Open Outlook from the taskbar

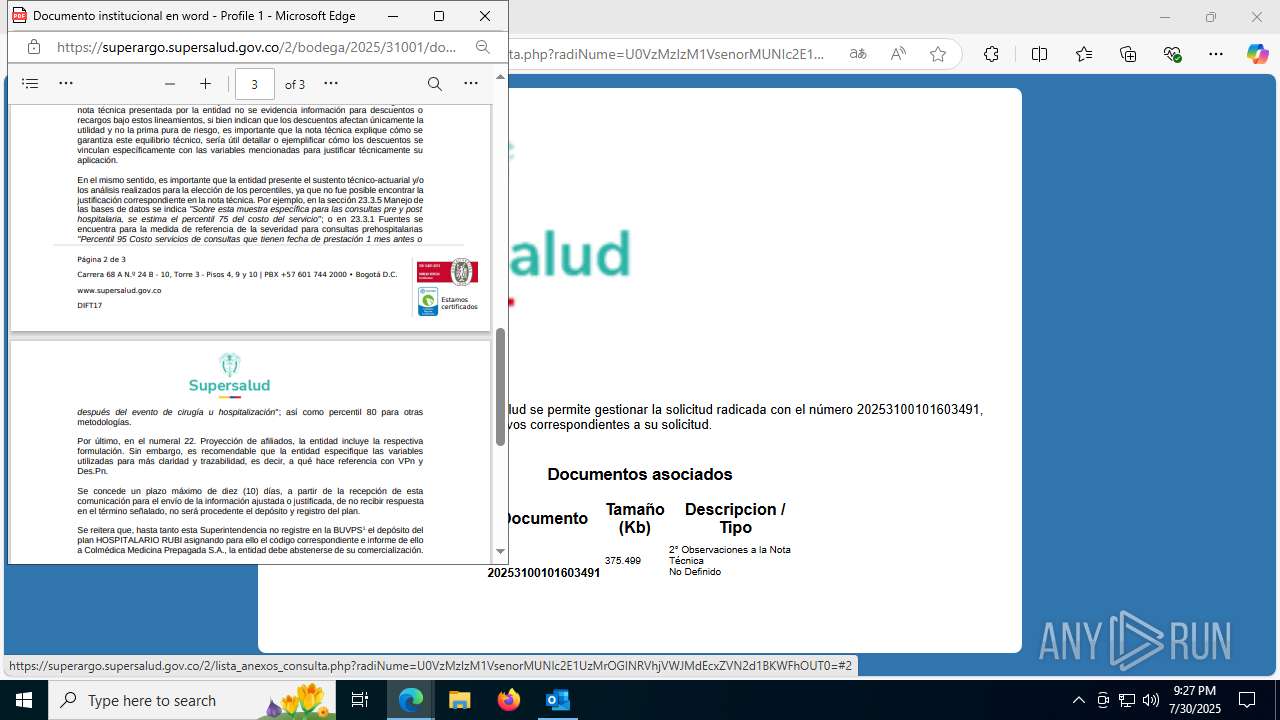tap(558, 700)
